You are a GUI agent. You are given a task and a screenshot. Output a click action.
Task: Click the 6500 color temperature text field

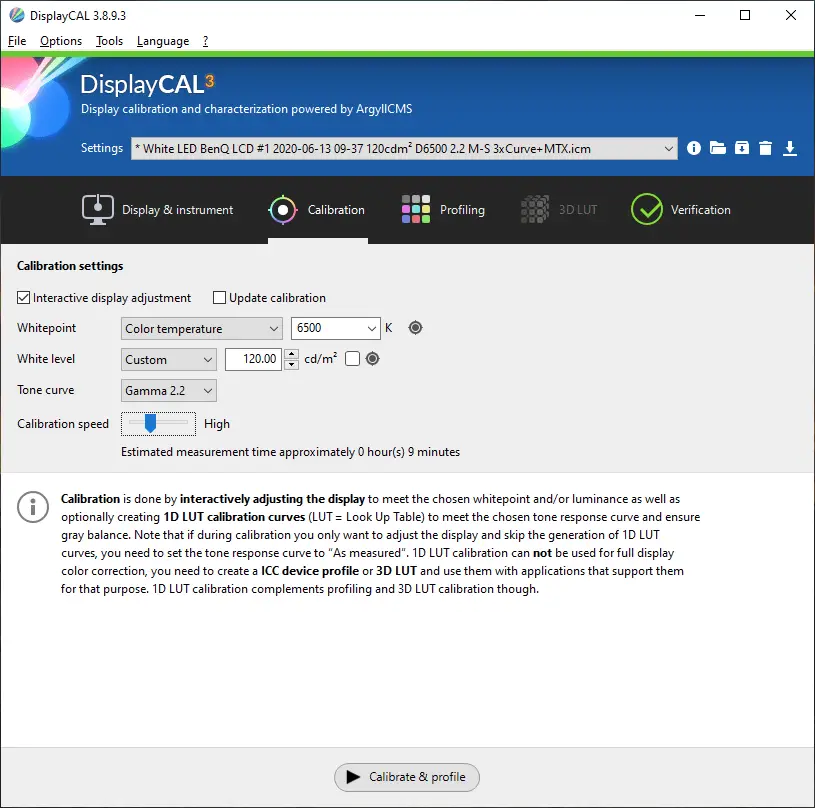[327, 328]
